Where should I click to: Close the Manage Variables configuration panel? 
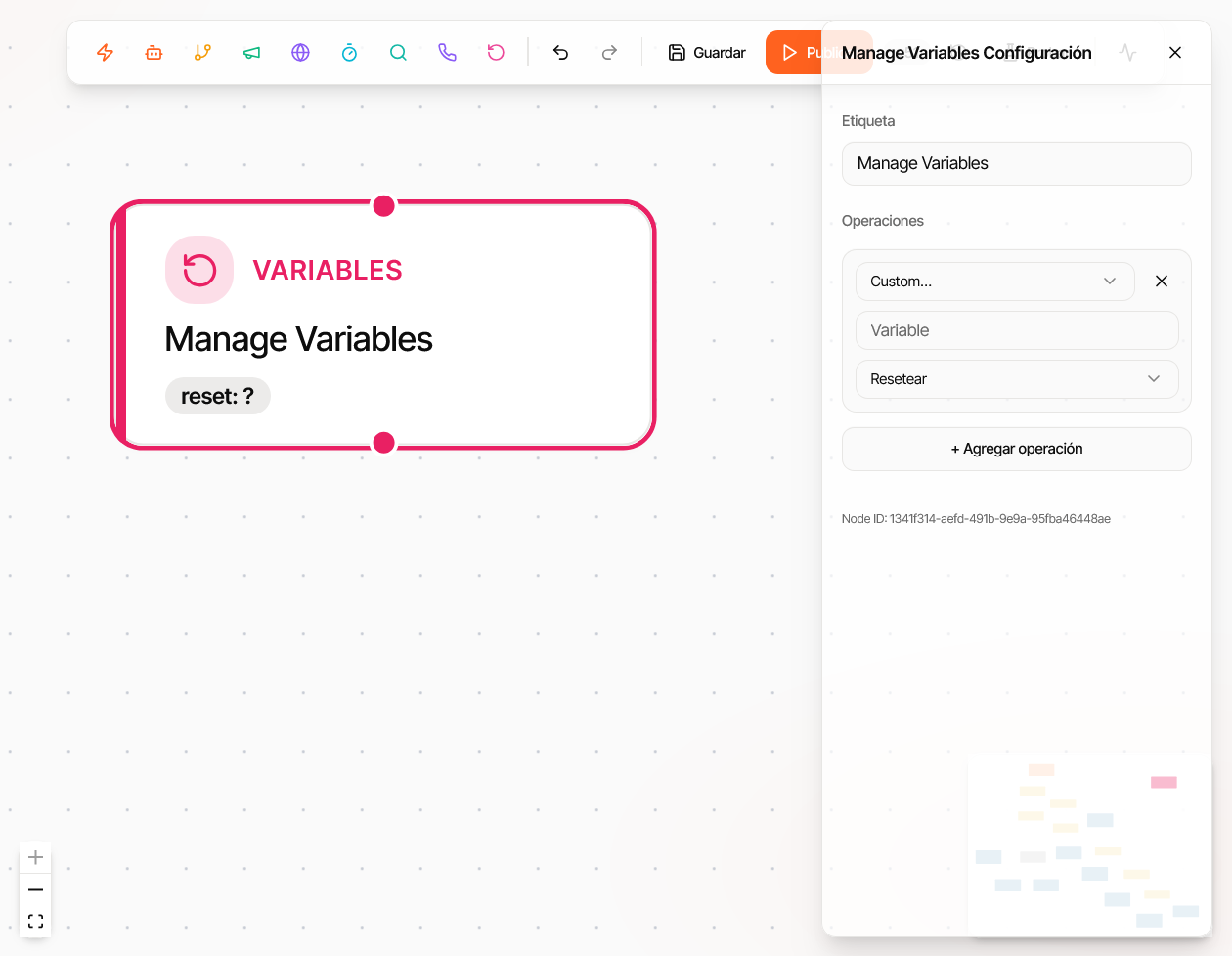[1175, 53]
